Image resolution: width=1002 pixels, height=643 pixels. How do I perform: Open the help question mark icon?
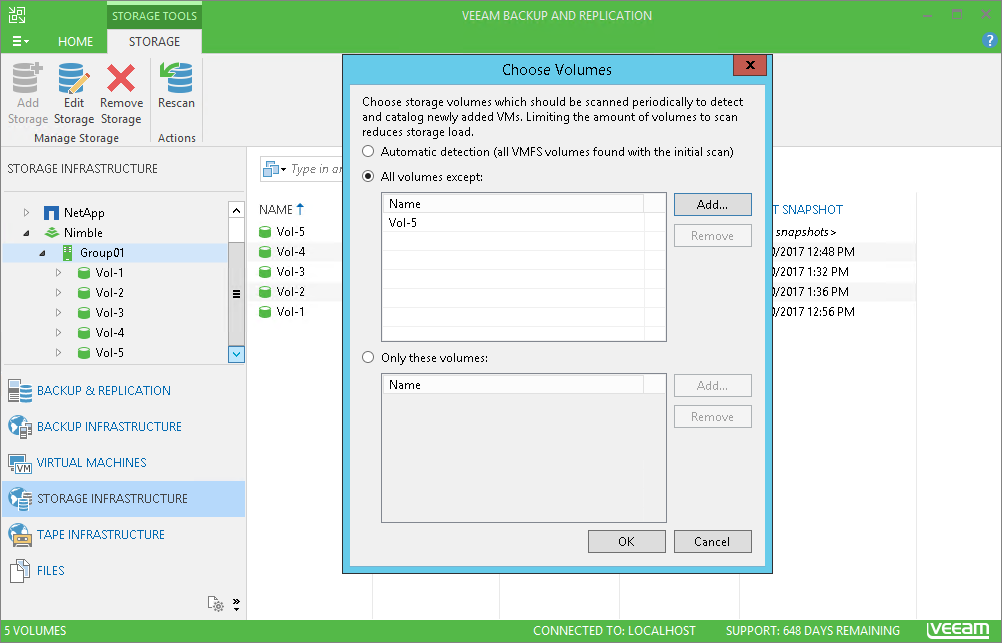pos(989,41)
